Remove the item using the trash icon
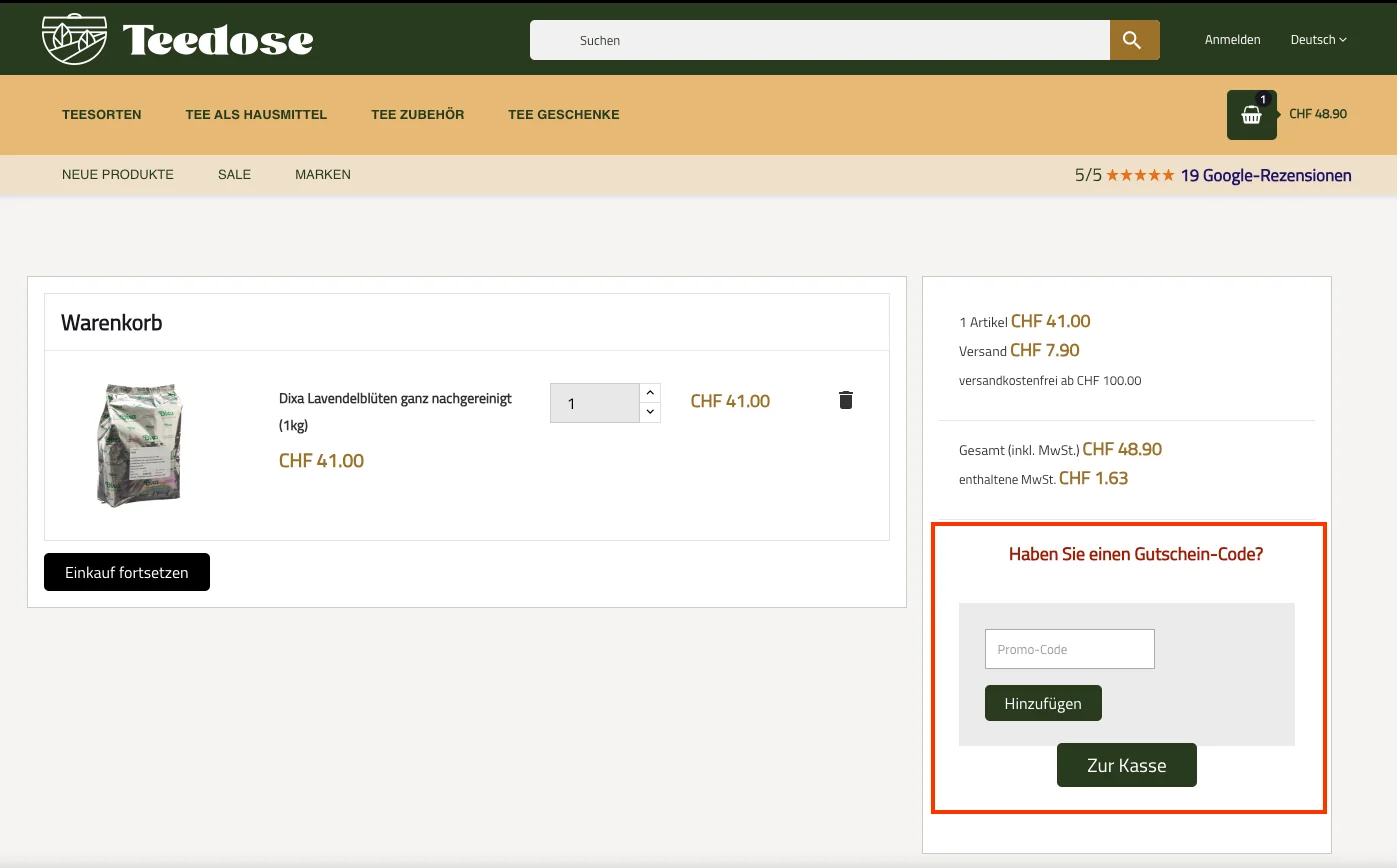Image resolution: width=1397 pixels, height=868 pixels. [845, 399]
